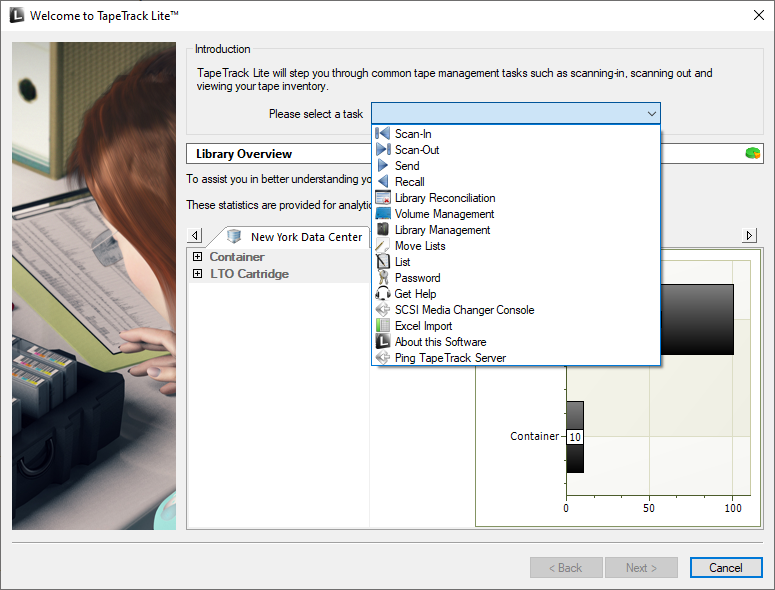
Task: Select Library Management in the list
Action: (516, 229)
